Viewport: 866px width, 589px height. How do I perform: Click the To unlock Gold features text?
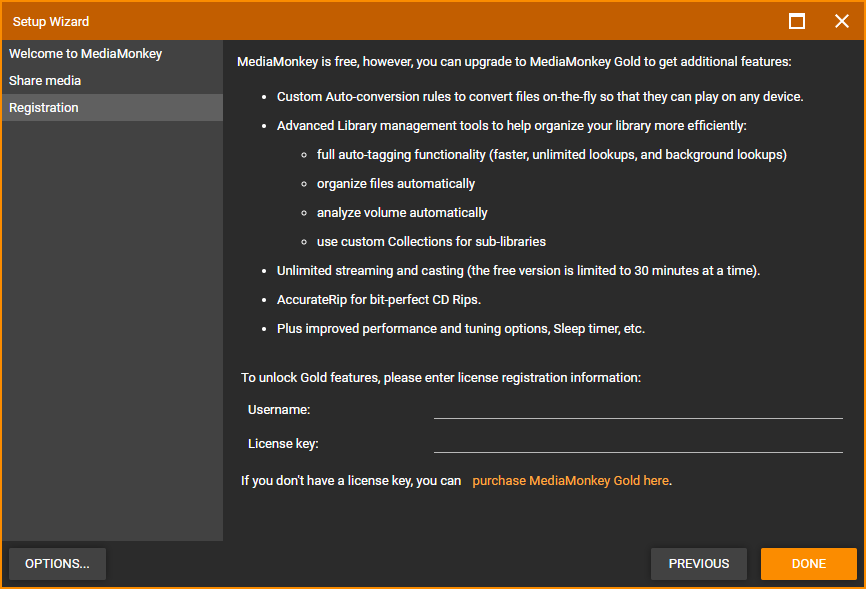(x=441, y=377)
